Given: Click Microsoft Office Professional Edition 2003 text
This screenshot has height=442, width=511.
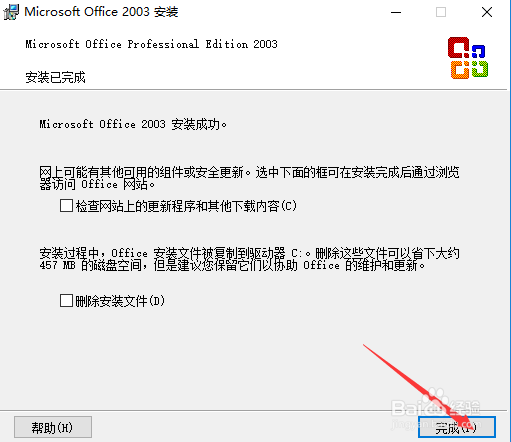Looking at the screenshot, I should pyautogui.click(x=151, y=44).
